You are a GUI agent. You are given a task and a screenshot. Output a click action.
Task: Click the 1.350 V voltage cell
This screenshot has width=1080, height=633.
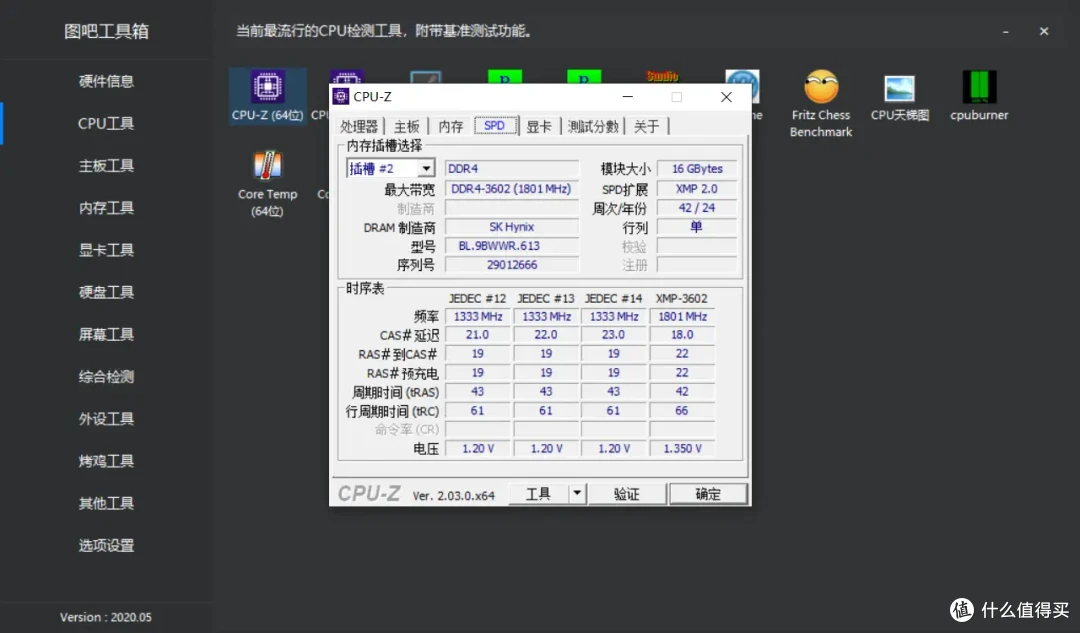(x=682, y=448)
